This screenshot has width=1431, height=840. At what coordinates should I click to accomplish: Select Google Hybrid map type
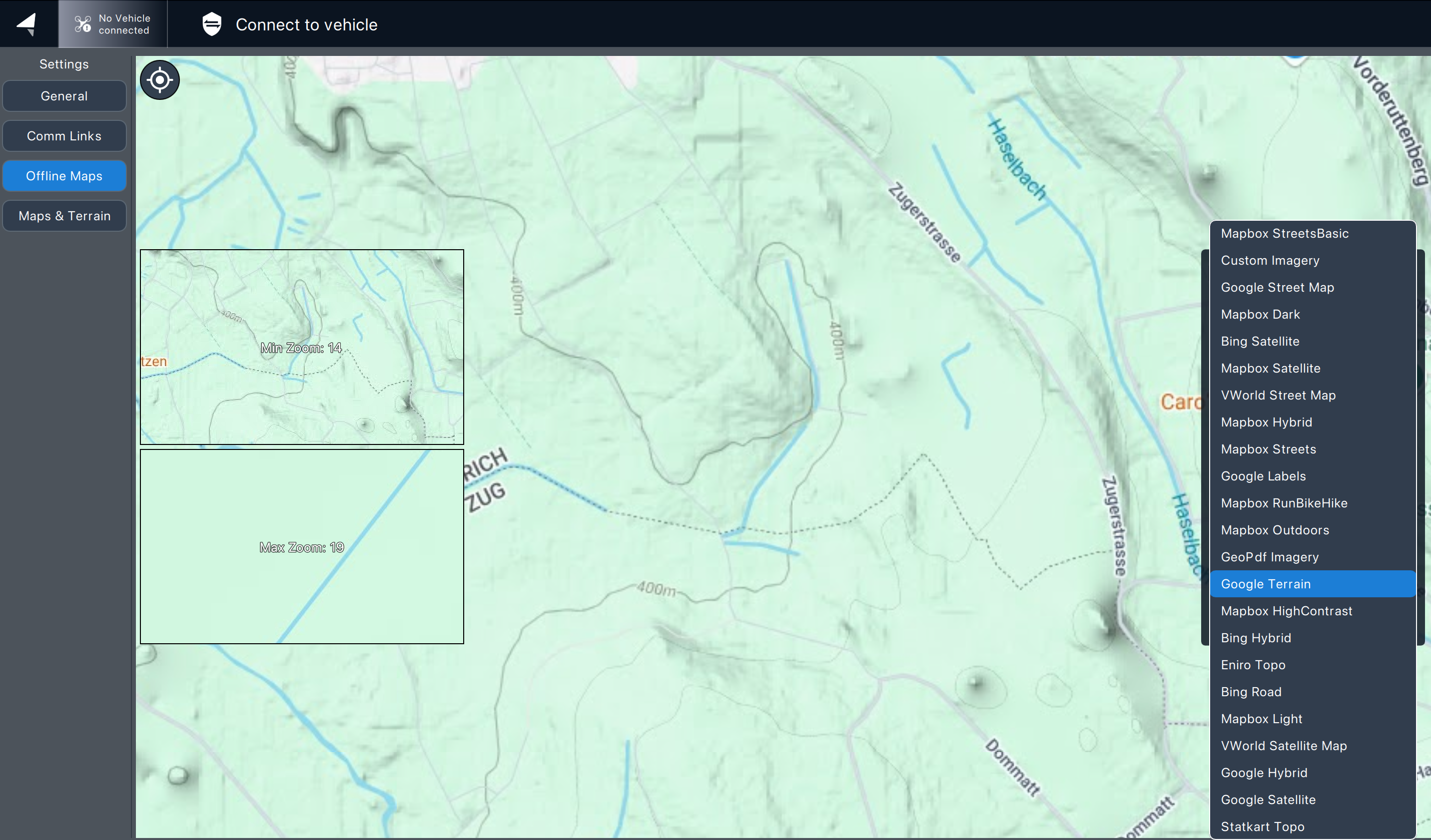pyautogui.click(x=1264, y=773)
